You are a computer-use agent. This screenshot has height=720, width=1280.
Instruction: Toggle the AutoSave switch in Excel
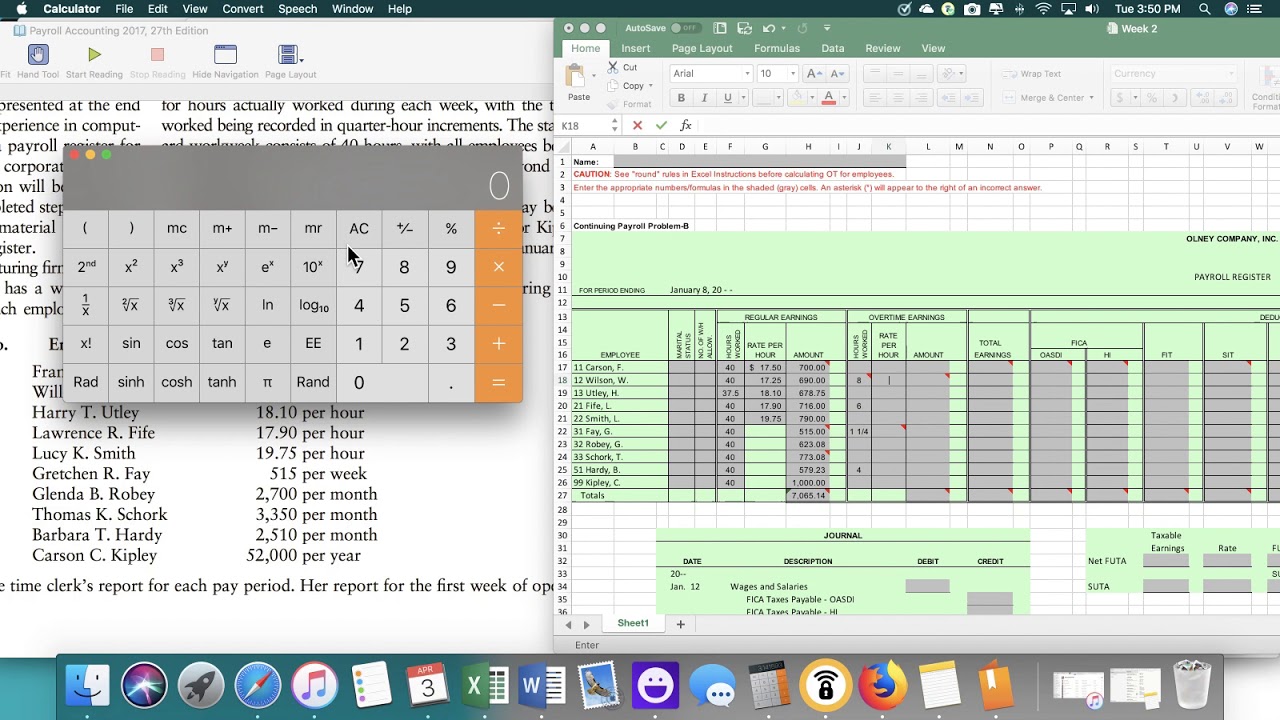coord(685,28)
